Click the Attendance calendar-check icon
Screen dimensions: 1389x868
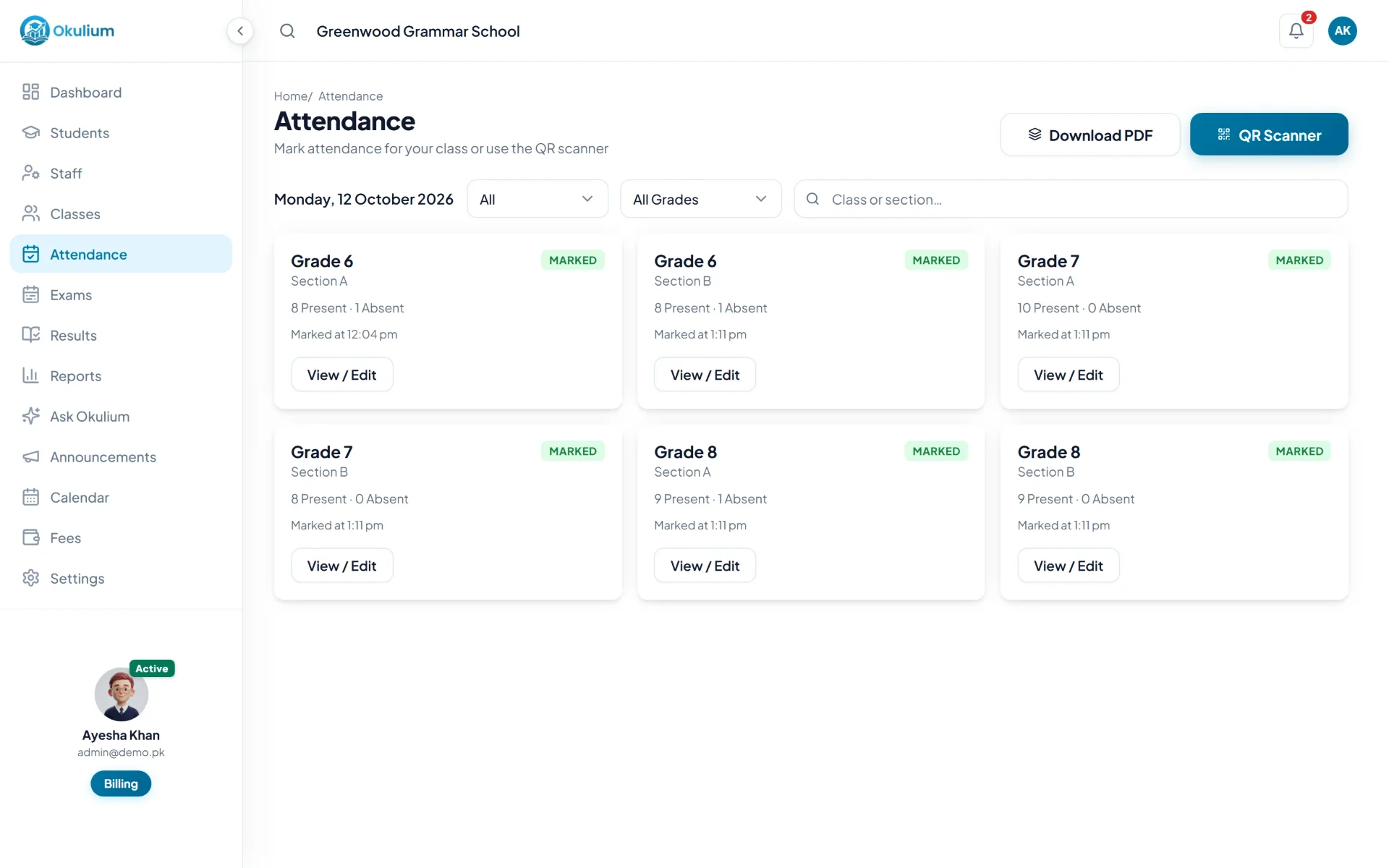pos(30,254)
